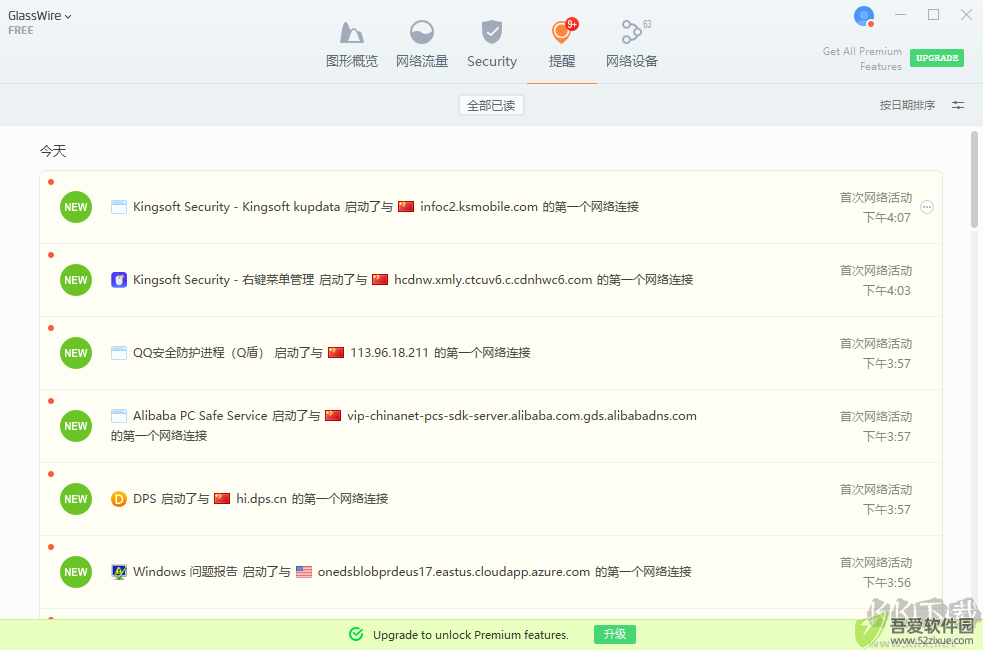Screen dimensions: 983x650
Task: Click the vertical scrollbar thumb of alert list
Action: (x=974, y=179)
